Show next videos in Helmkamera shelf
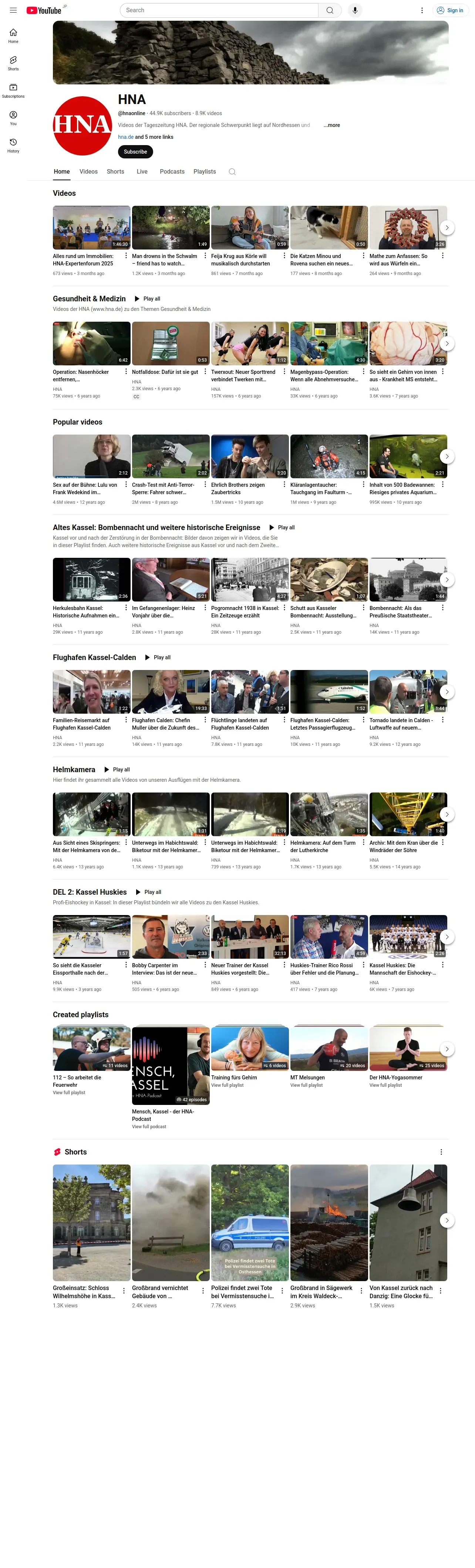Viewport: 475px width, 1568px height. [447, 814]
